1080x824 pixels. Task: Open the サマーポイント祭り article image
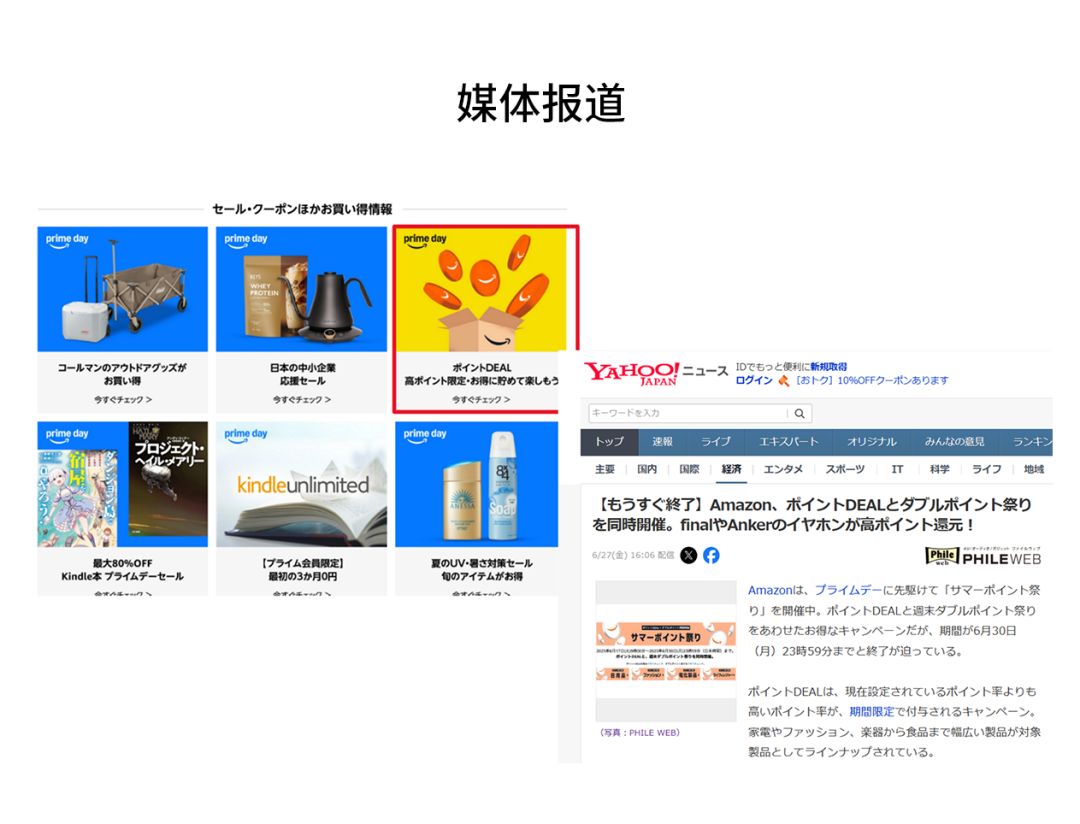coord(666,651)
